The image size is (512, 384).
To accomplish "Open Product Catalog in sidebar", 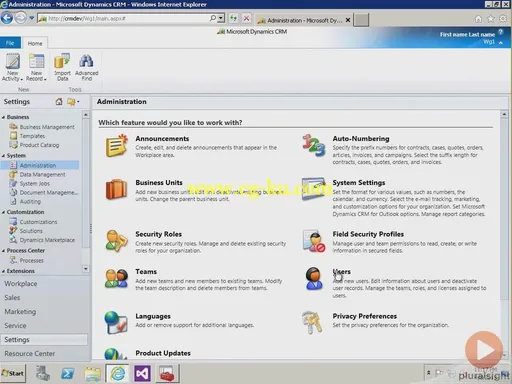I will [39, 145].
